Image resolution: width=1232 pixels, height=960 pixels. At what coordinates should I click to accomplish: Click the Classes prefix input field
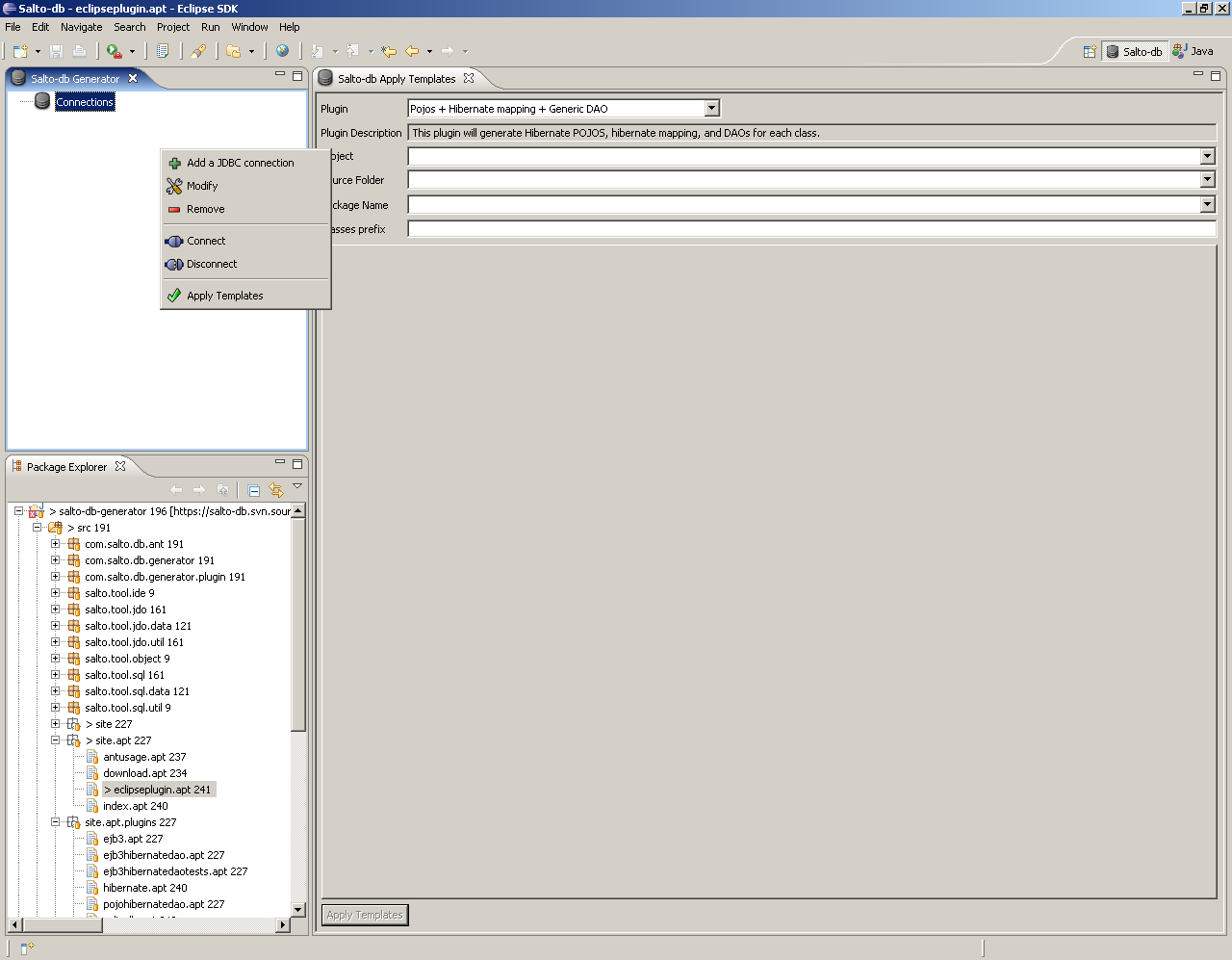(x=812, y=229)
